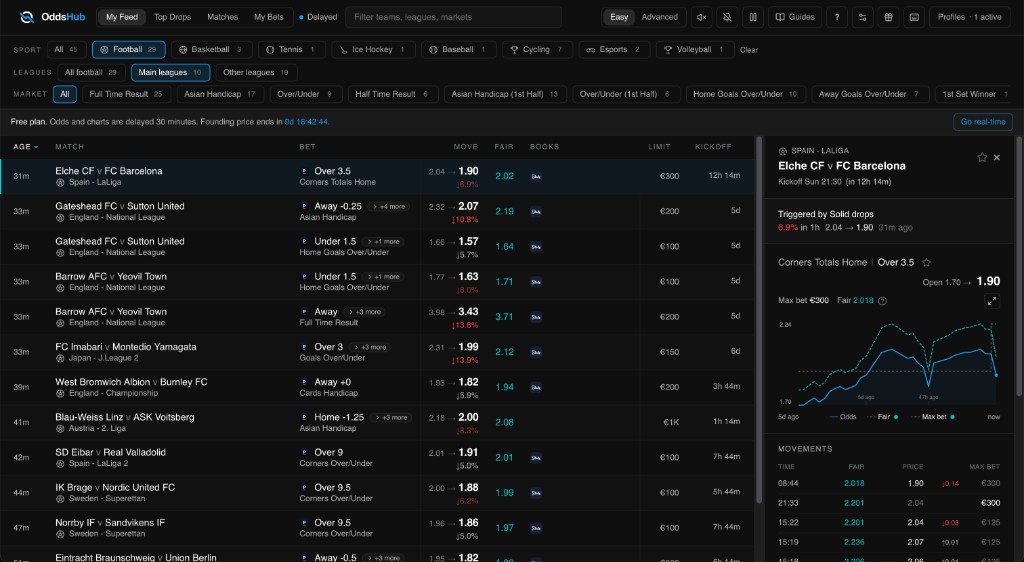This screenshot has width=1024, height=562.
Task: Open the Profiles 1 active dropdown
Action: click(x=969, y=17)
